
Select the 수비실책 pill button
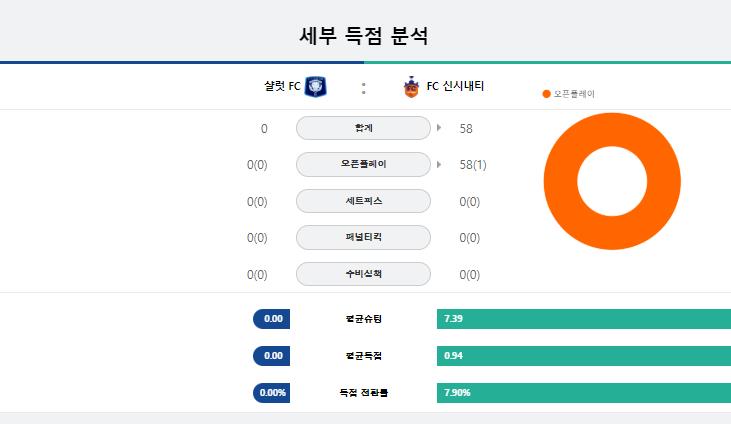click(363, 274)
